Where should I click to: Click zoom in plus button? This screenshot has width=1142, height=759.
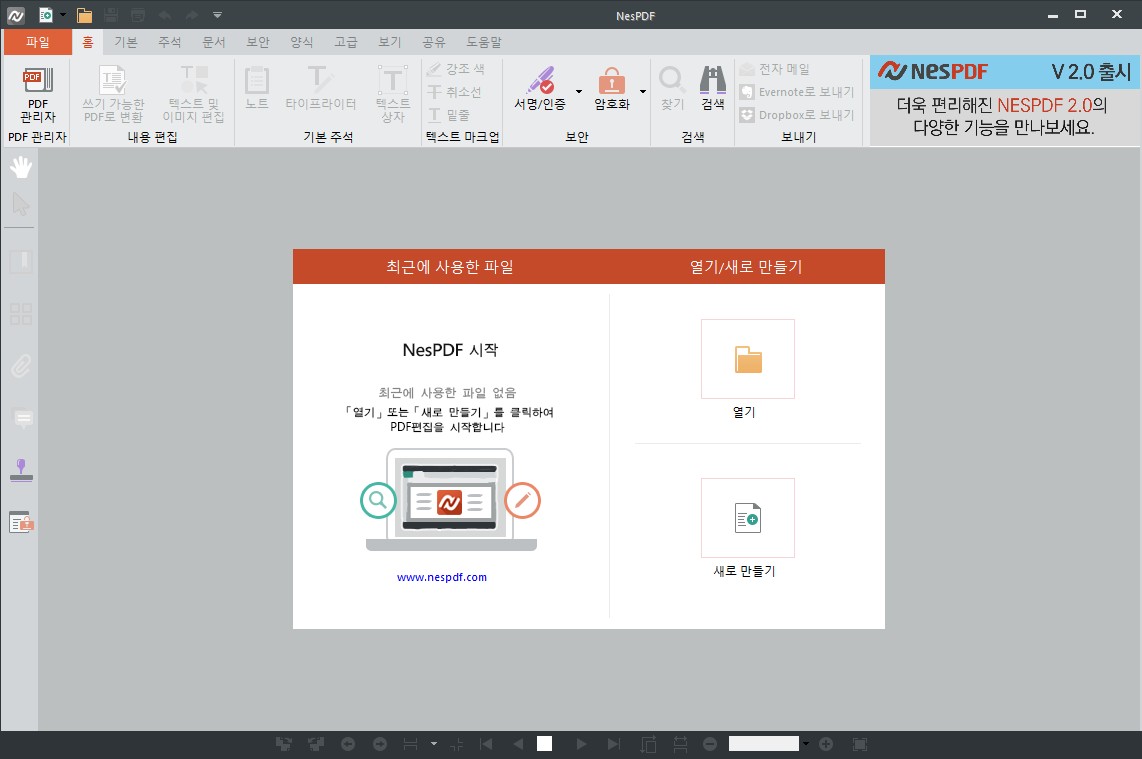[826, 744]
